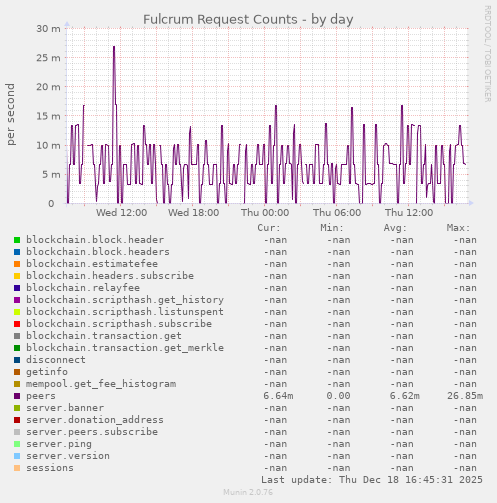Click 'blockchain.headers.subscribe' legend entry
Image resolution: width=497 pixels, height=503 pixels.
(x=110, y=276)
